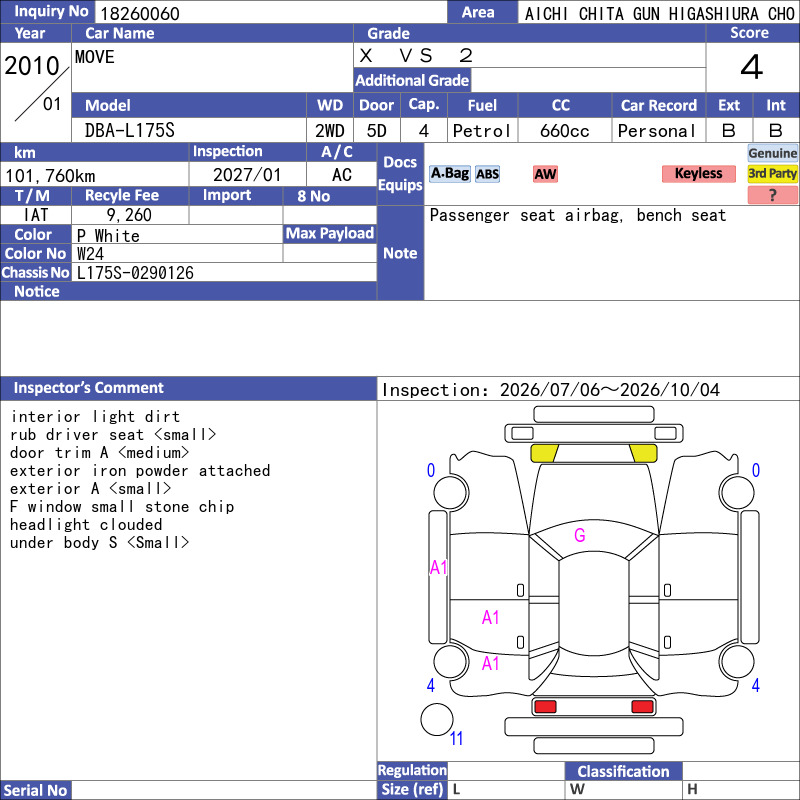Click the IAT transmission value

[x=36, y=215]
